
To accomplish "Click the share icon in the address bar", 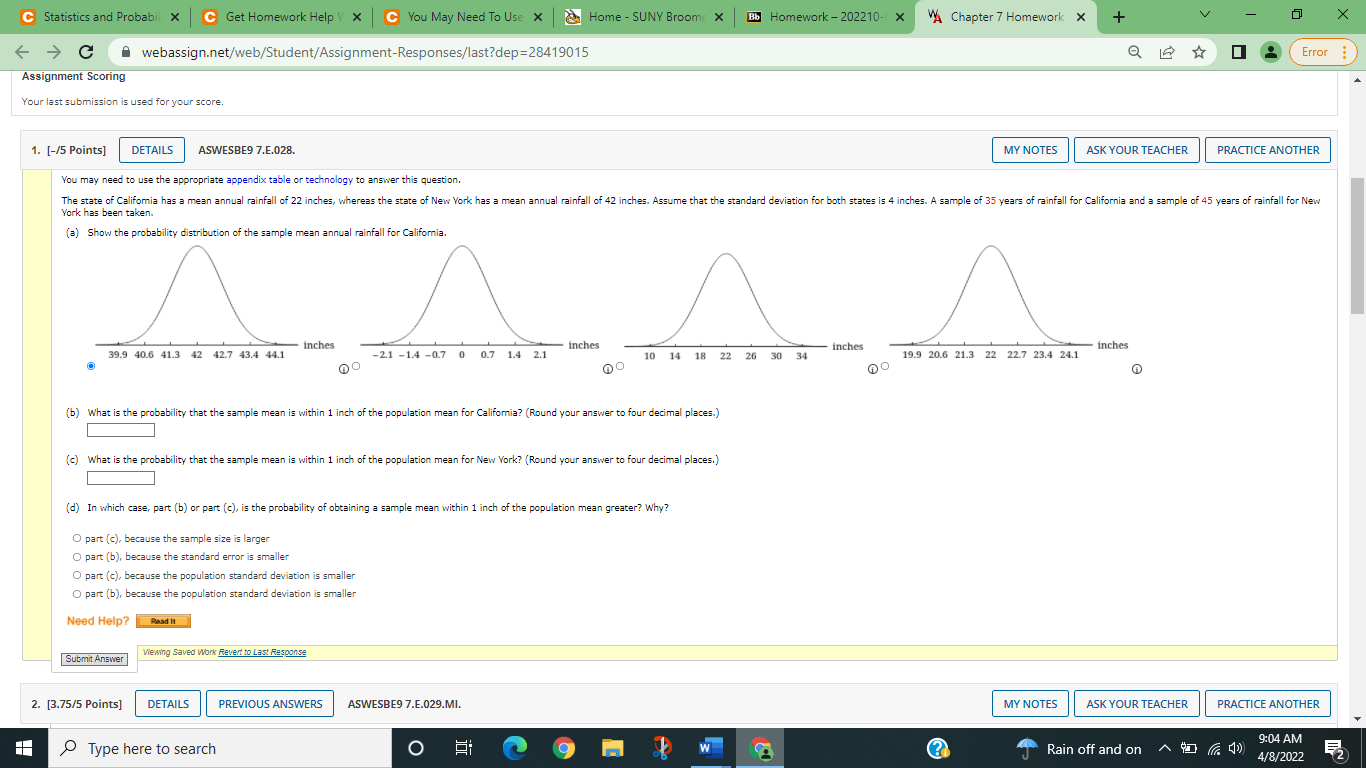I will (x=1166, y=51).
